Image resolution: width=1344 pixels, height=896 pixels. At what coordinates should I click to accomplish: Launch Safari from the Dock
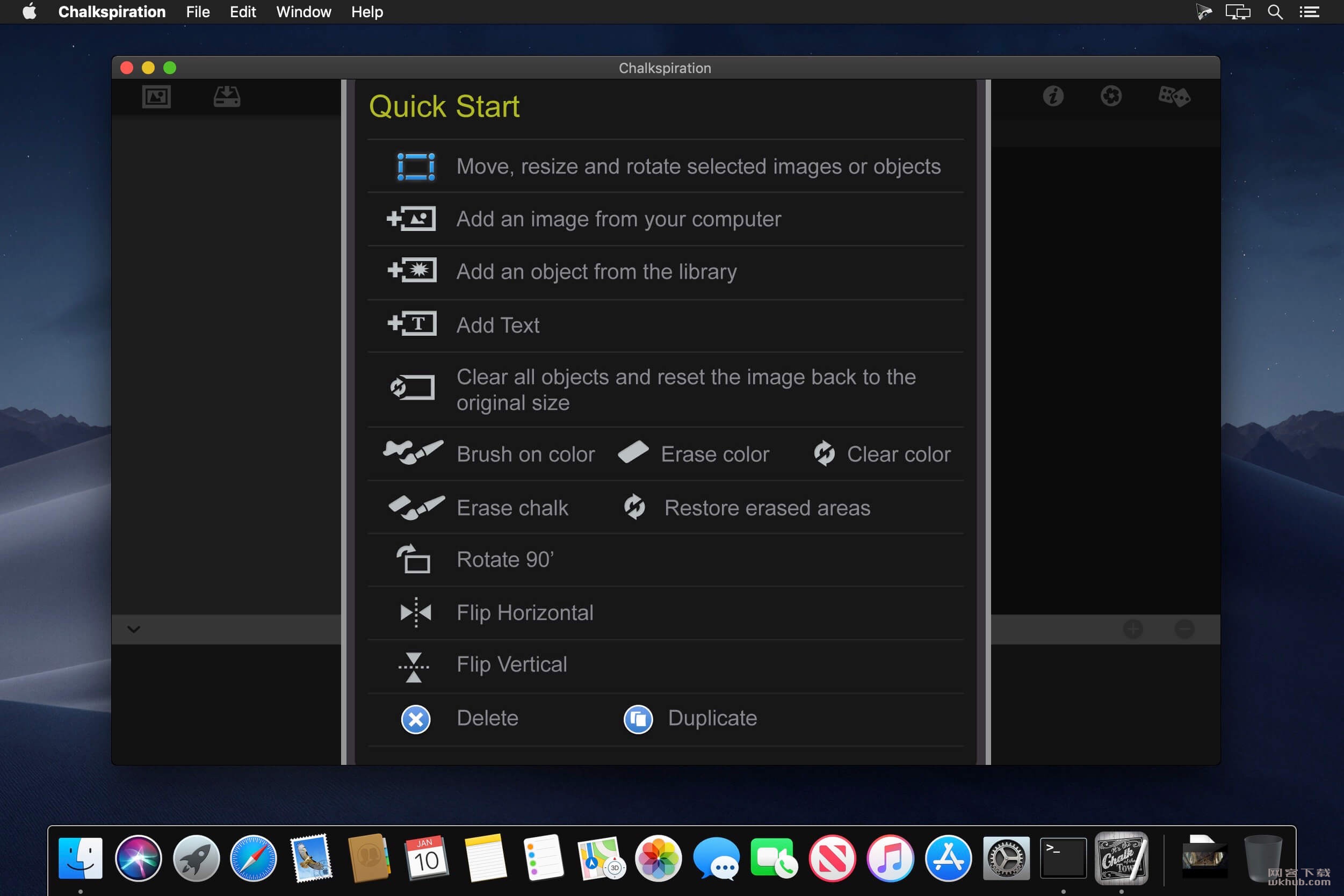coord(253,858)
